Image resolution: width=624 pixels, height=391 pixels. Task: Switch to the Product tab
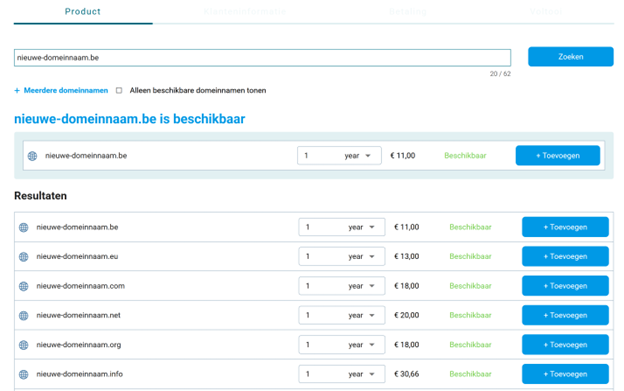83,12
